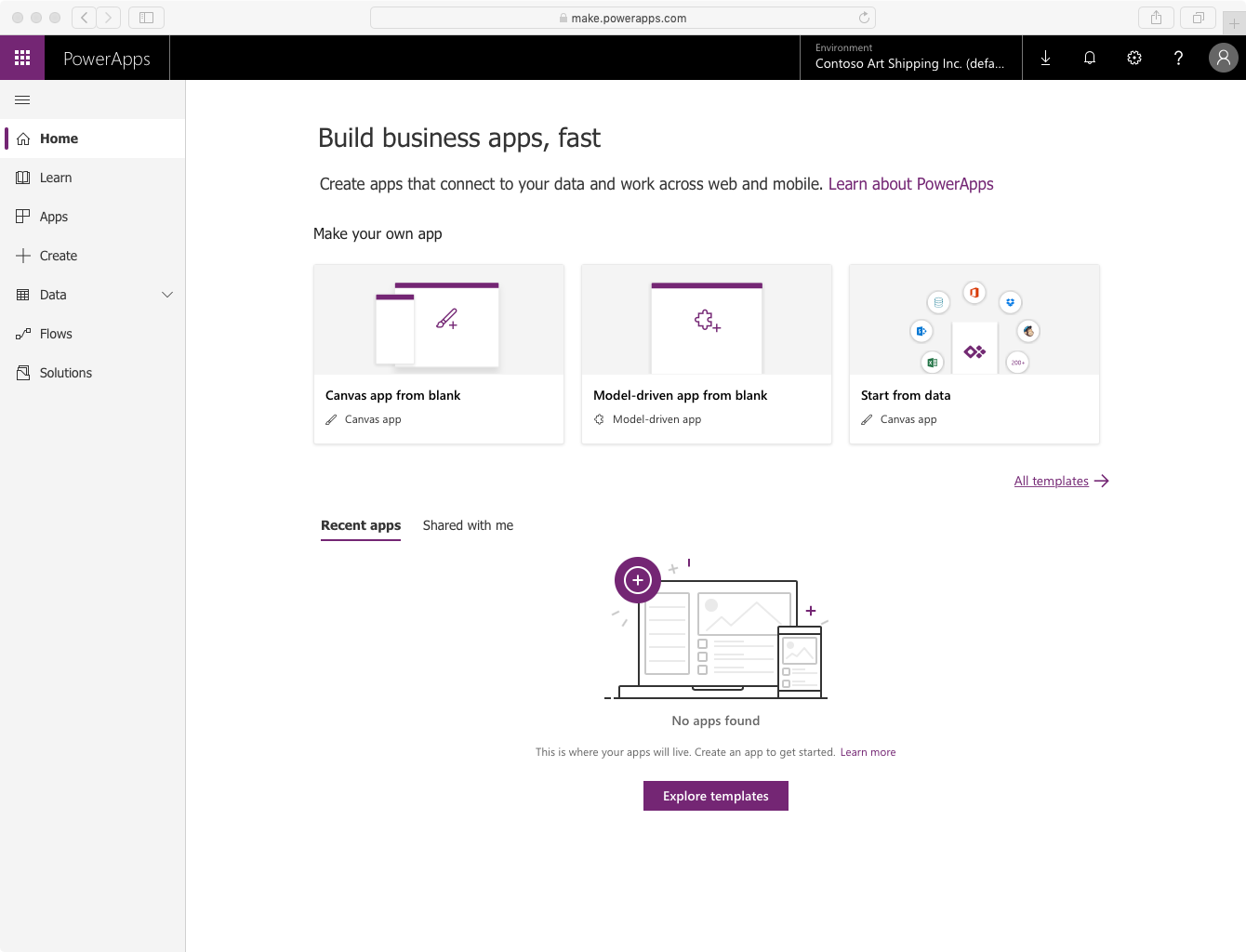This screenshot has height=952, width=1246.
Task: Click the Model-driven app from blank thumbnail
Action: pyautogui.click(x=707, y=320)
